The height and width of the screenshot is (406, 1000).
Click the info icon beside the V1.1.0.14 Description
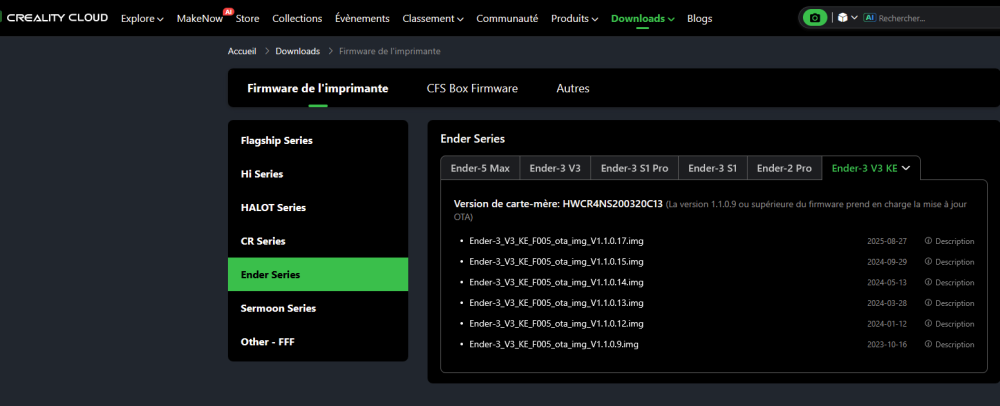929,282
